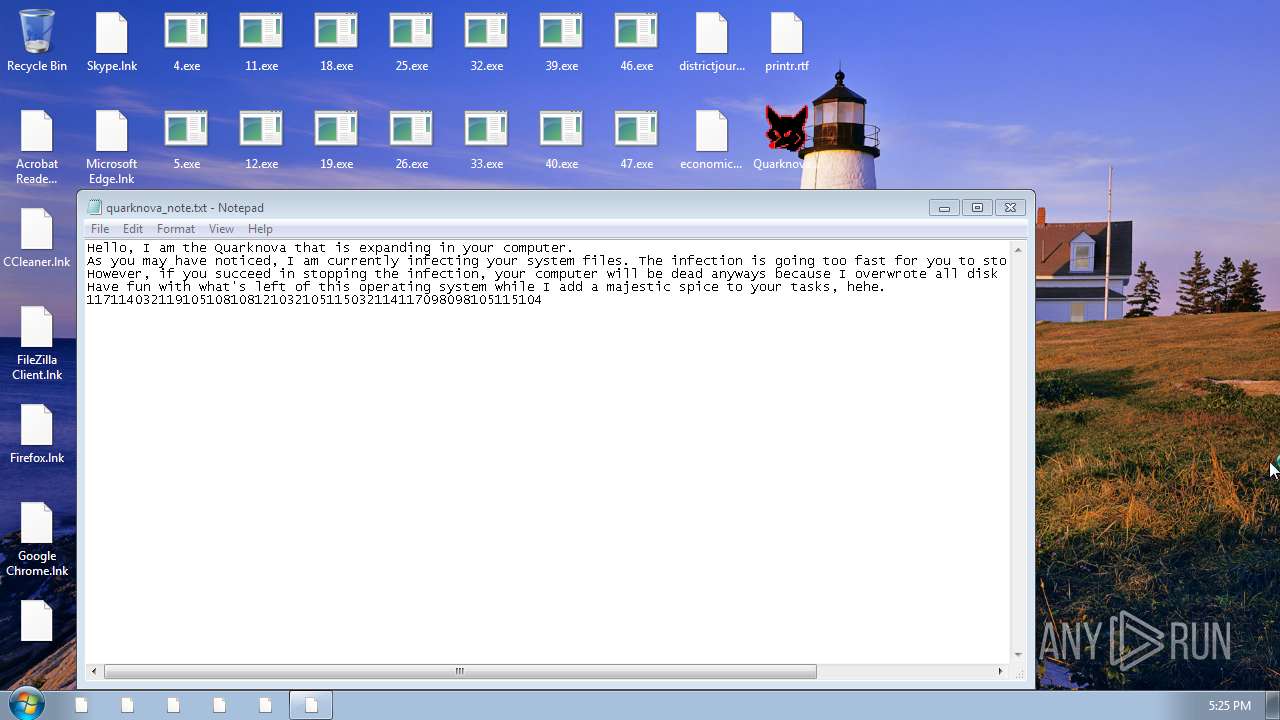The image size is (1280, 720).
Task: Select the 11.exe desktop file
Action: click(261, 41)
